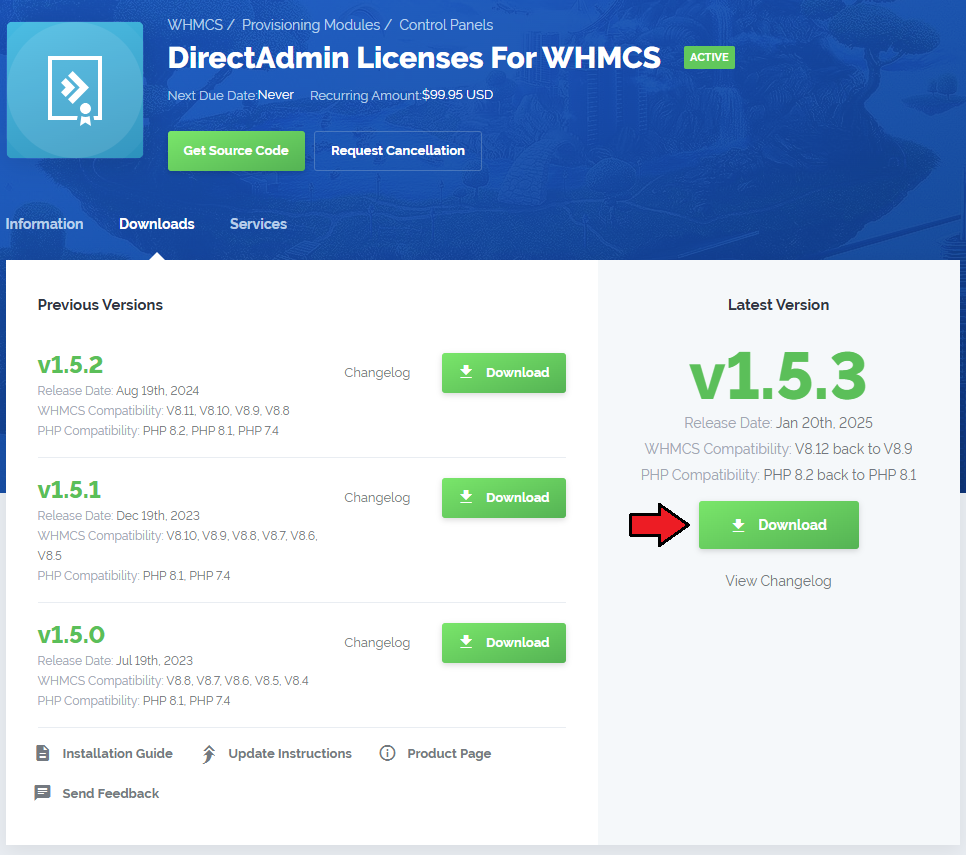
Task: Click the Installation Guide document icon
Action: pos(43,753)
